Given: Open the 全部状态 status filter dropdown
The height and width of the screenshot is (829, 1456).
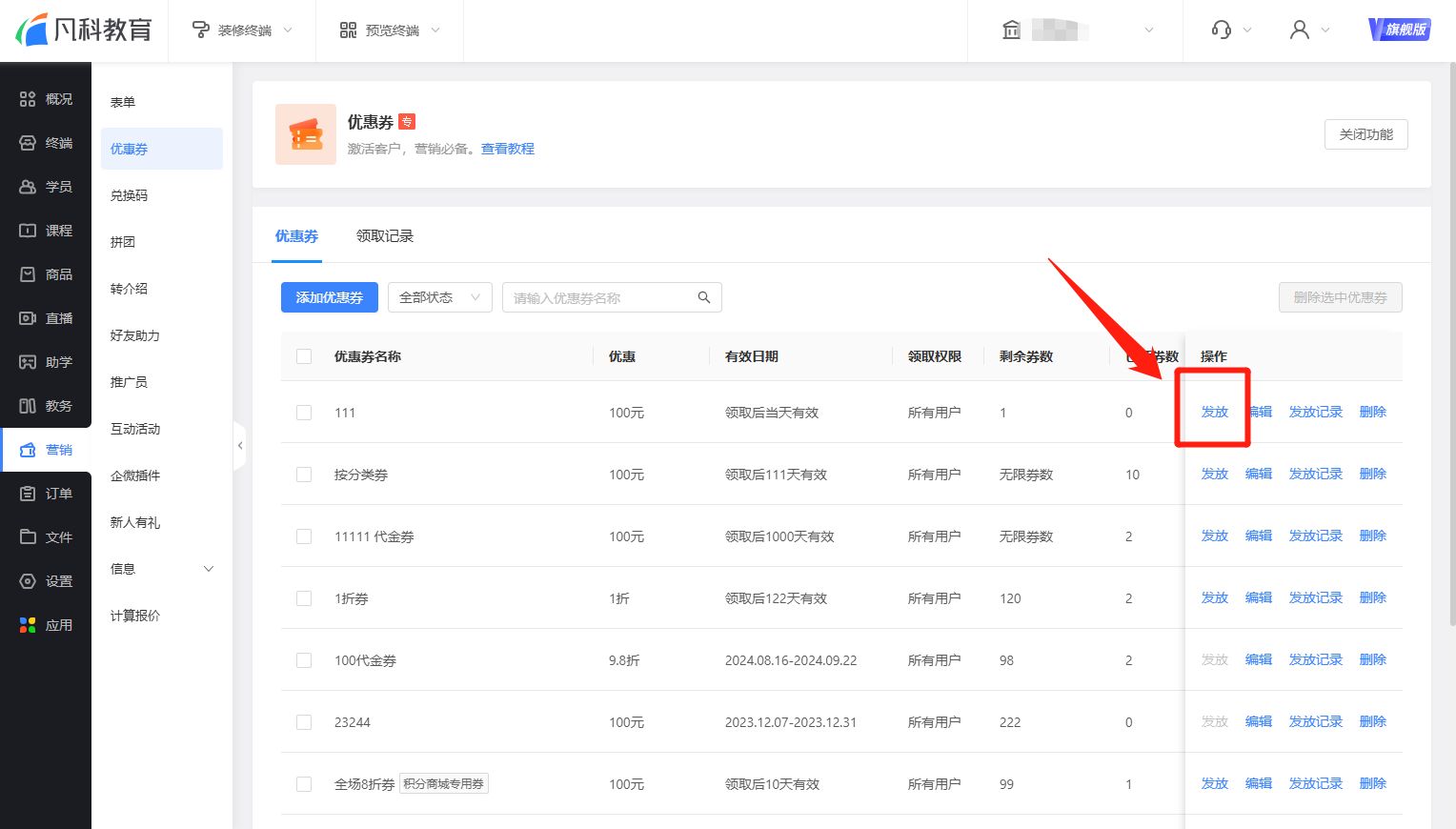Looking at the screenshot, I should pos(439,297).
